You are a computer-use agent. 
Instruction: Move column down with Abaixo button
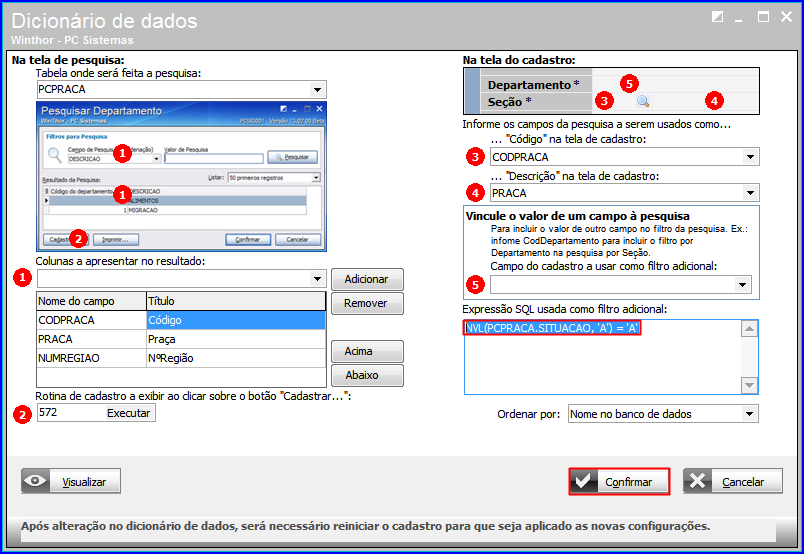[367, 375]
